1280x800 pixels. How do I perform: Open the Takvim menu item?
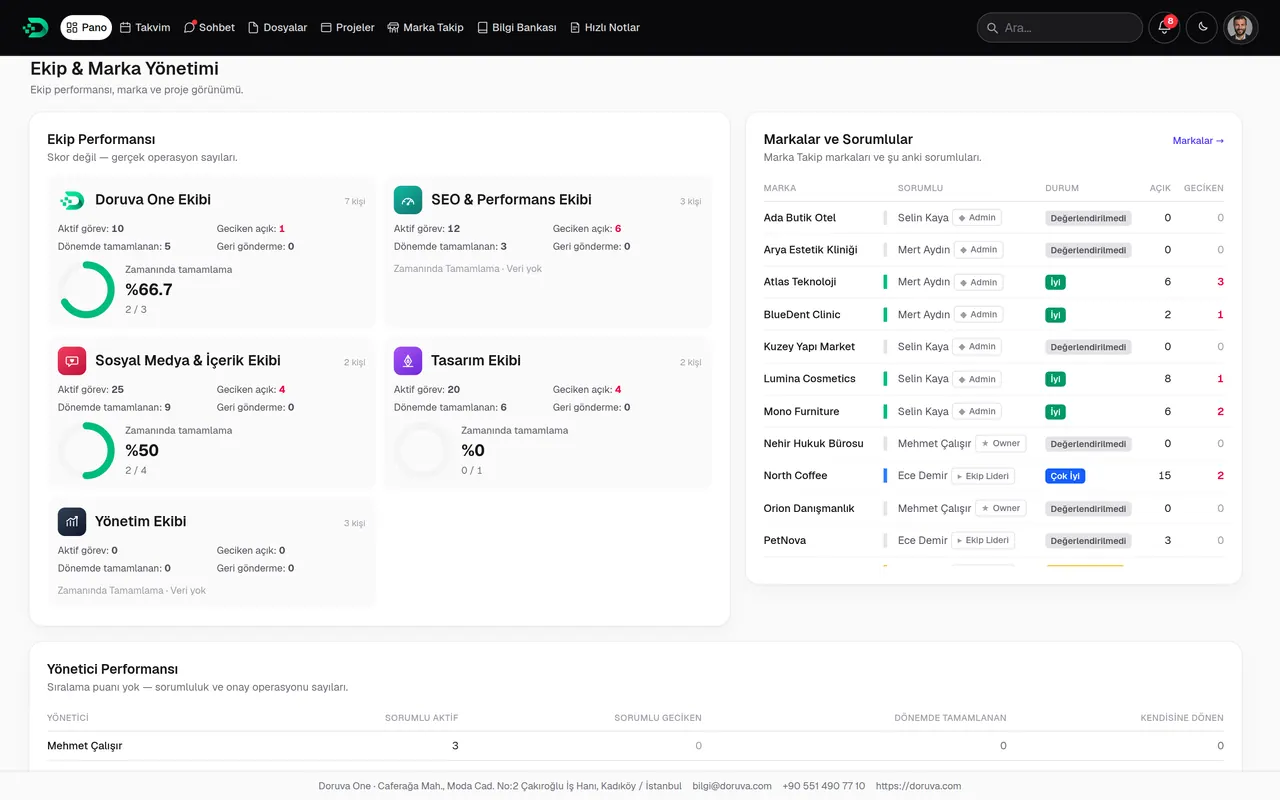145,27
